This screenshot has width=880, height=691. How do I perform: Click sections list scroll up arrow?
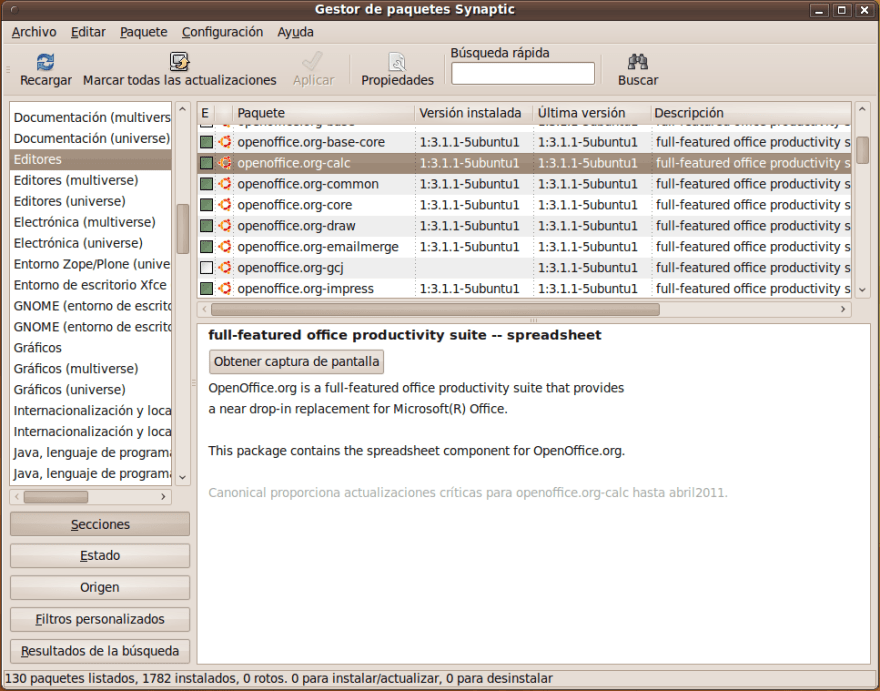click(182, 109)
